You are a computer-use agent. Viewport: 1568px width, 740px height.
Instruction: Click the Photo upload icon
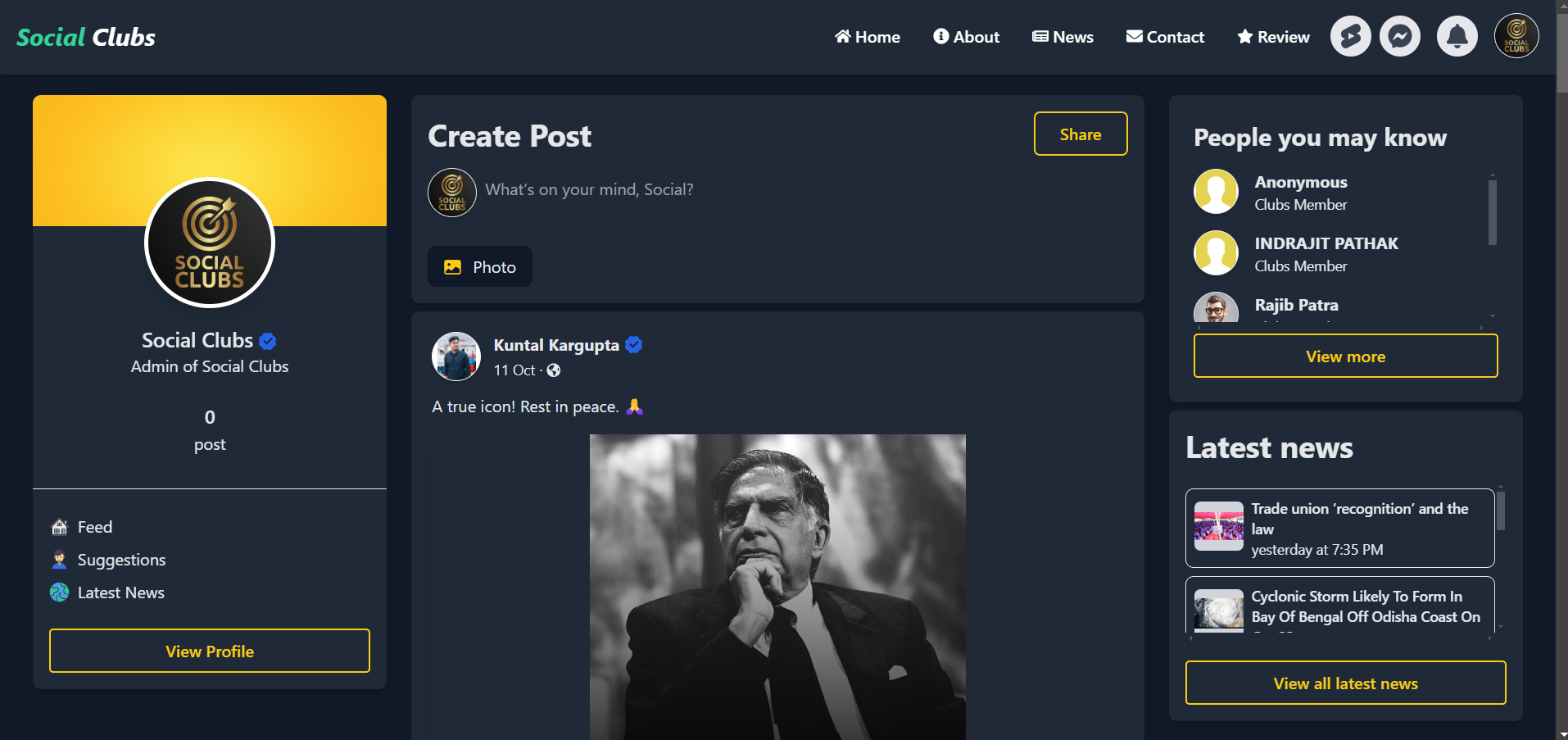(x=452, y=267)
